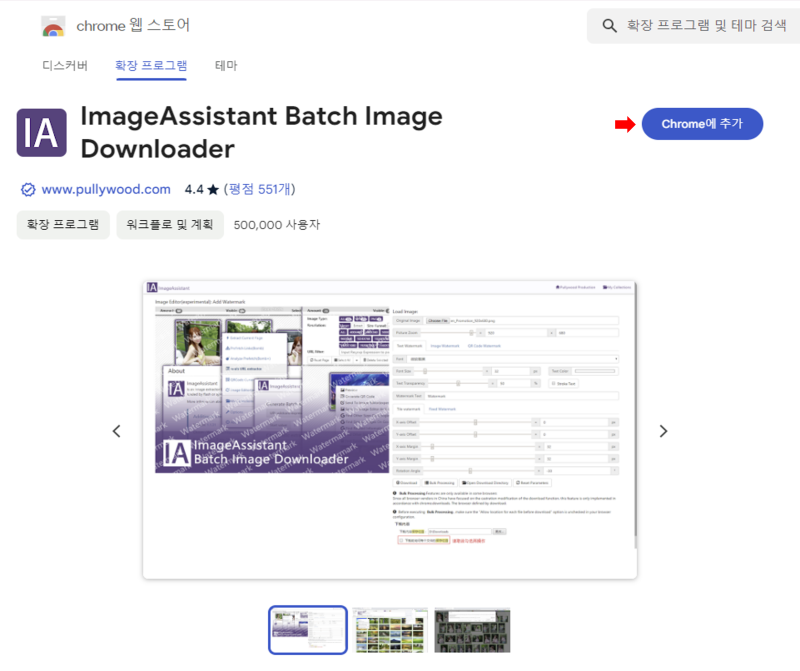Click the search magnifier icon
The image size is (800, 671).
click(610, 26)
